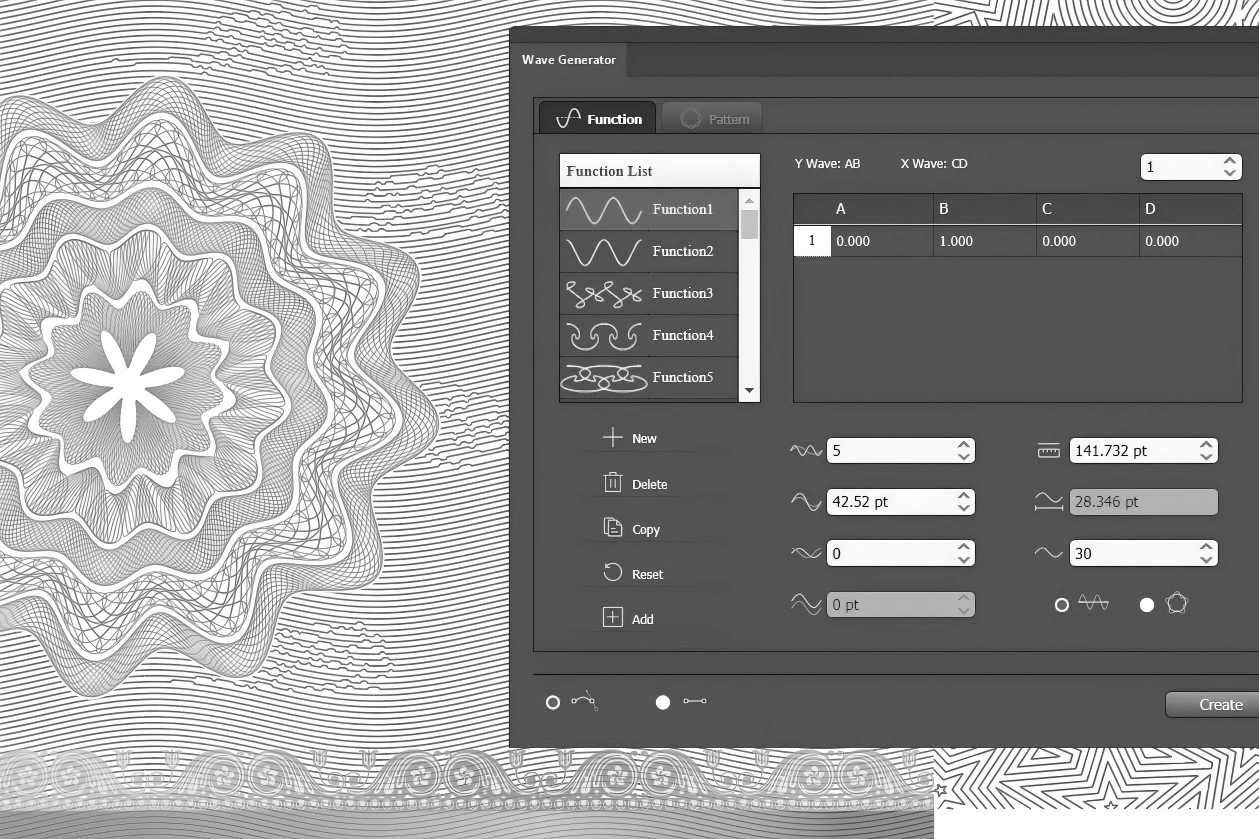Click the Function5 knot wave thumbnail
1259x839 pixels.
(x=603, y=379)
